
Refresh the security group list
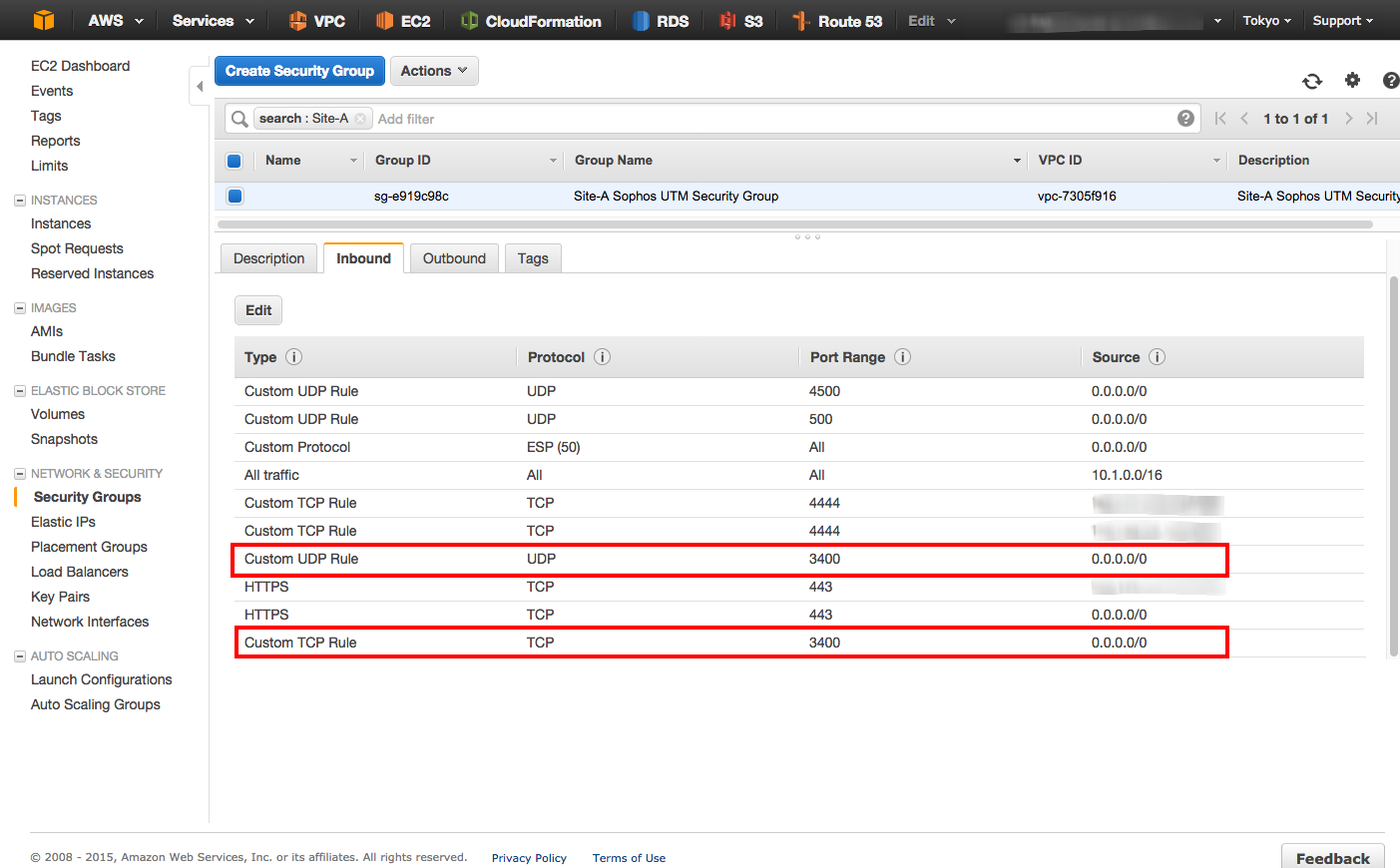pos(1312,81)
